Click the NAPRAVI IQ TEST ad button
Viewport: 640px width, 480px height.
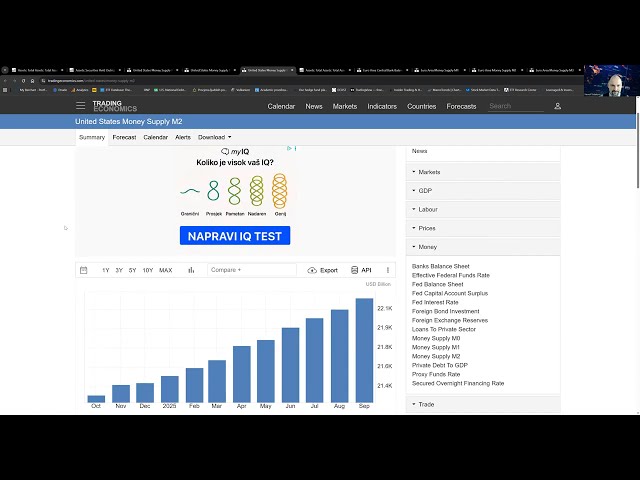[x=235, y=236]
